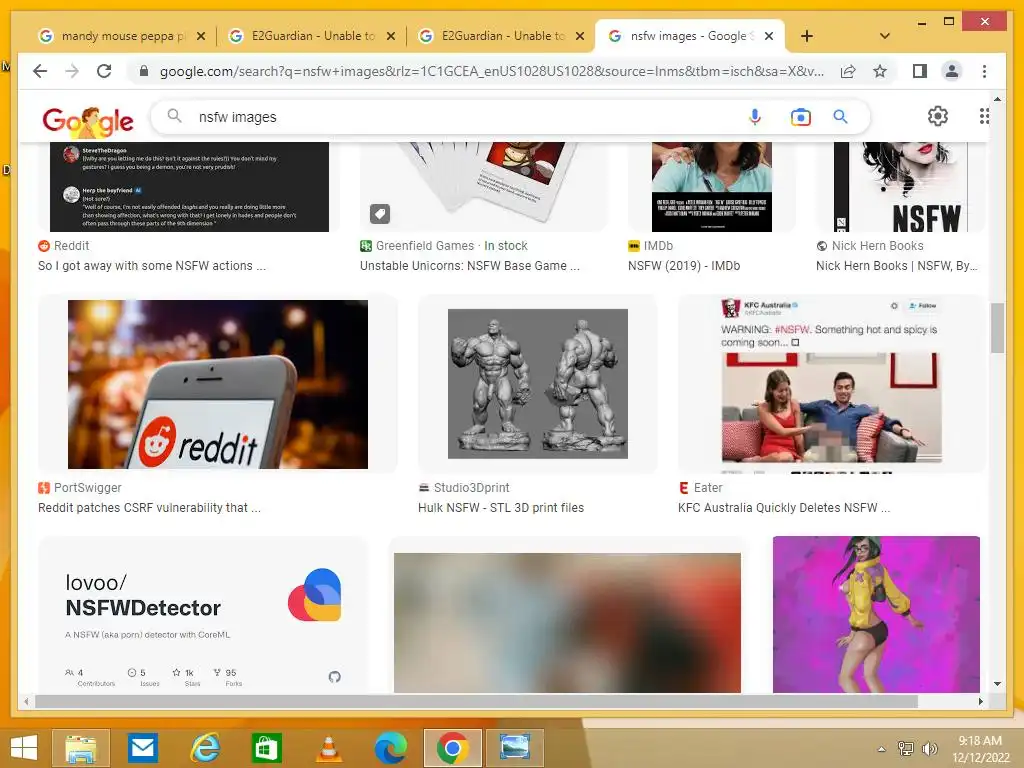The image size is (1024, 768).
Task: Open the PortSwigger source link
Action: coord(80,487)
